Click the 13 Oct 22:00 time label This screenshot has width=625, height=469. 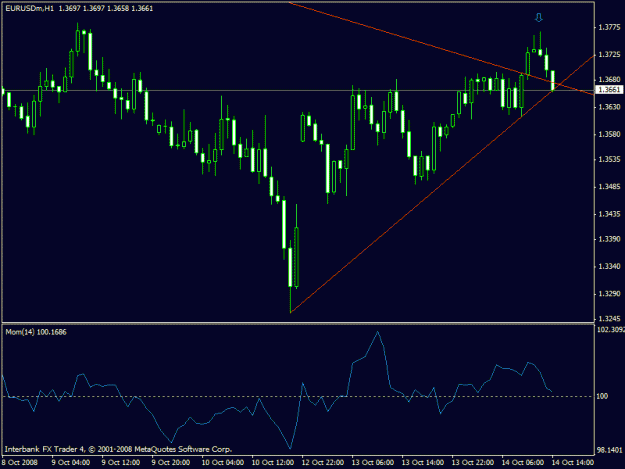point(473,462)
